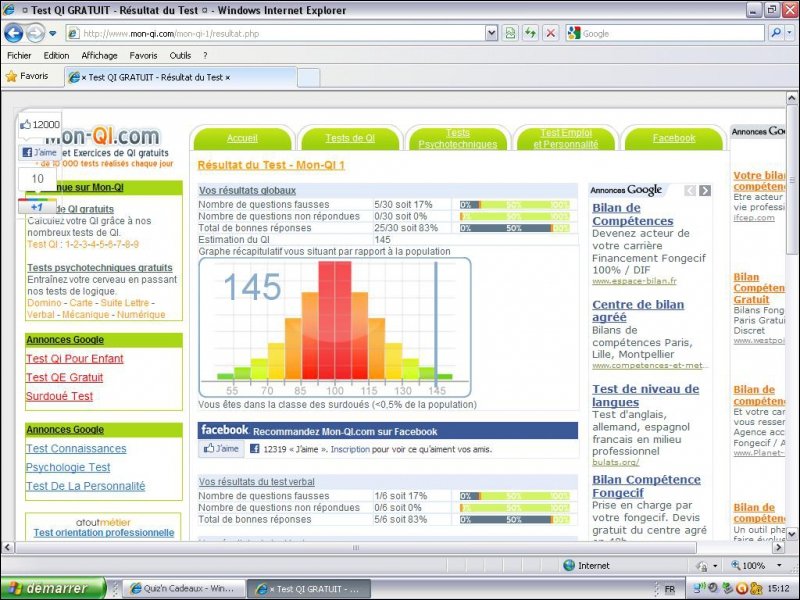Open the search provider options dropdown
This screenshot has width=800, height=600.
tap(789, 33)
